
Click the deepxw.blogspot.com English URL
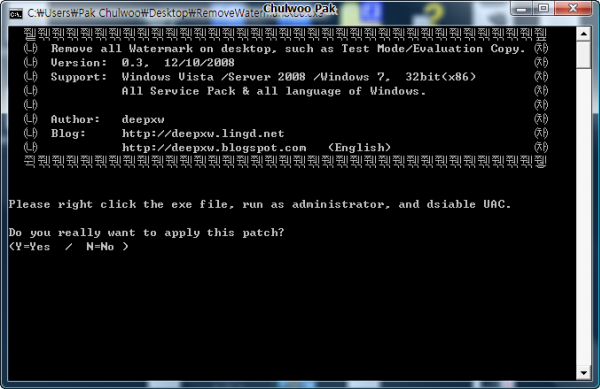pos(214,148)
